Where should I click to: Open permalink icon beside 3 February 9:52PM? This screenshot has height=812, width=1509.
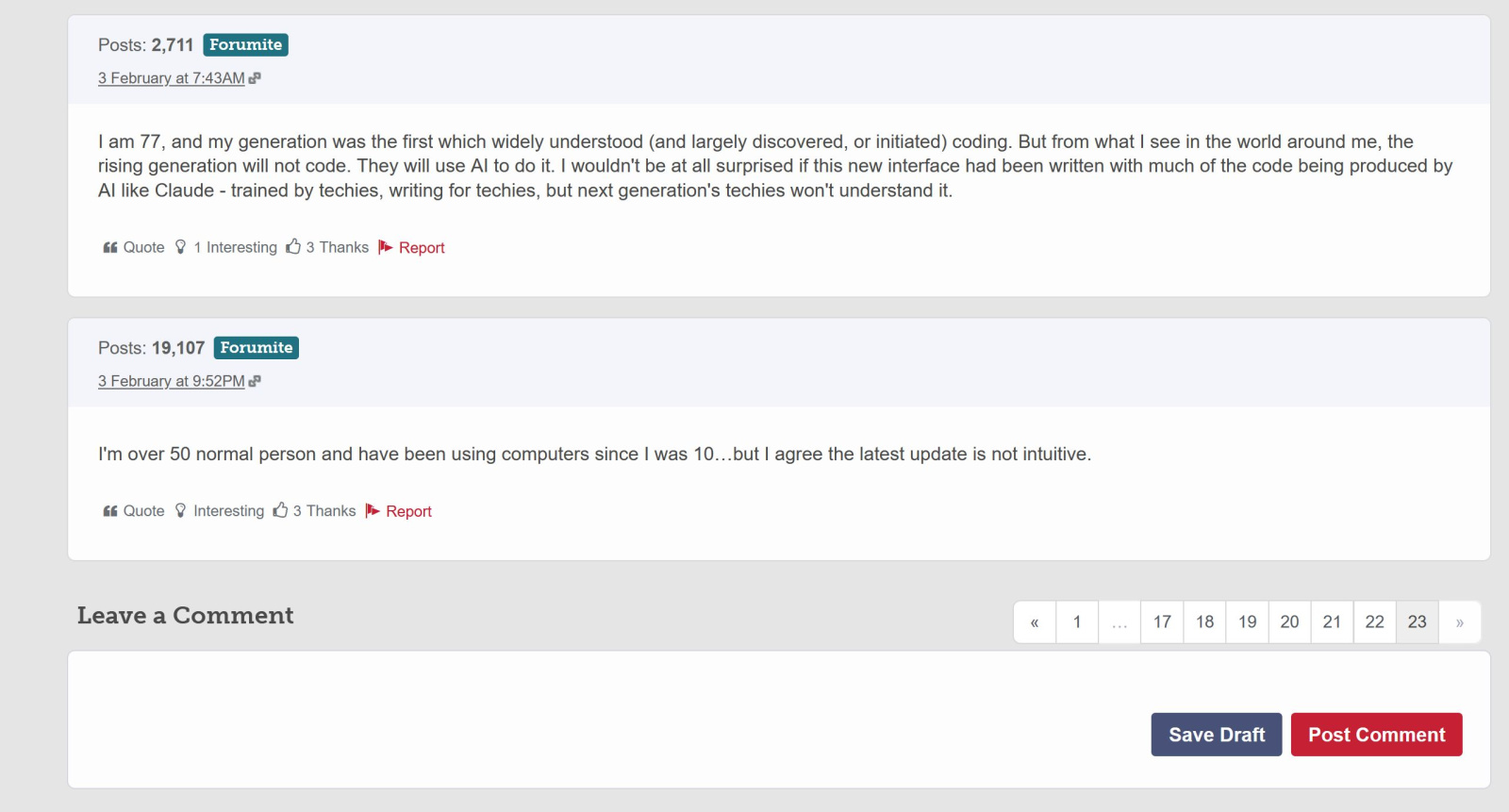[x=255, y=381]
